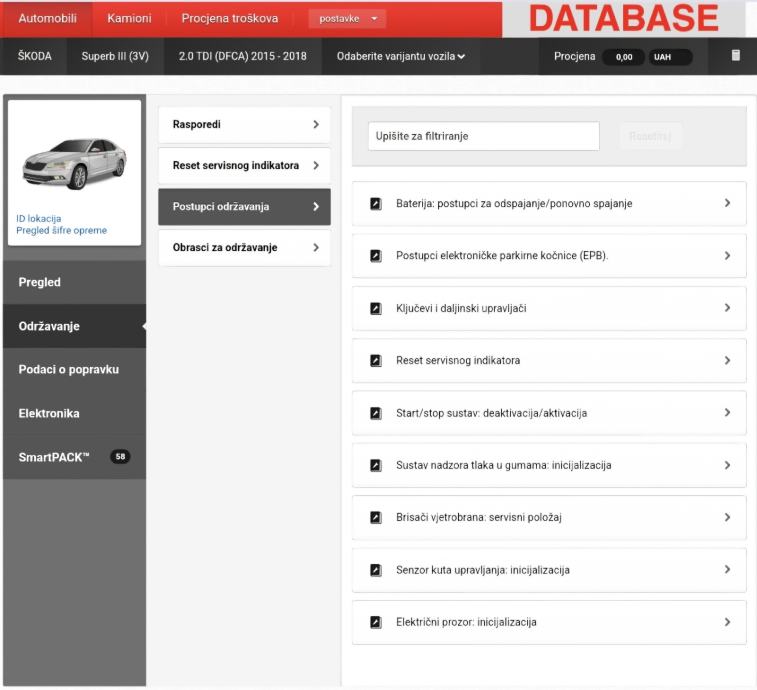This screenshot has width=757, height=690.
Task: Click document icon beside Senzor kuta upravljanja
Action: (376, 570)
